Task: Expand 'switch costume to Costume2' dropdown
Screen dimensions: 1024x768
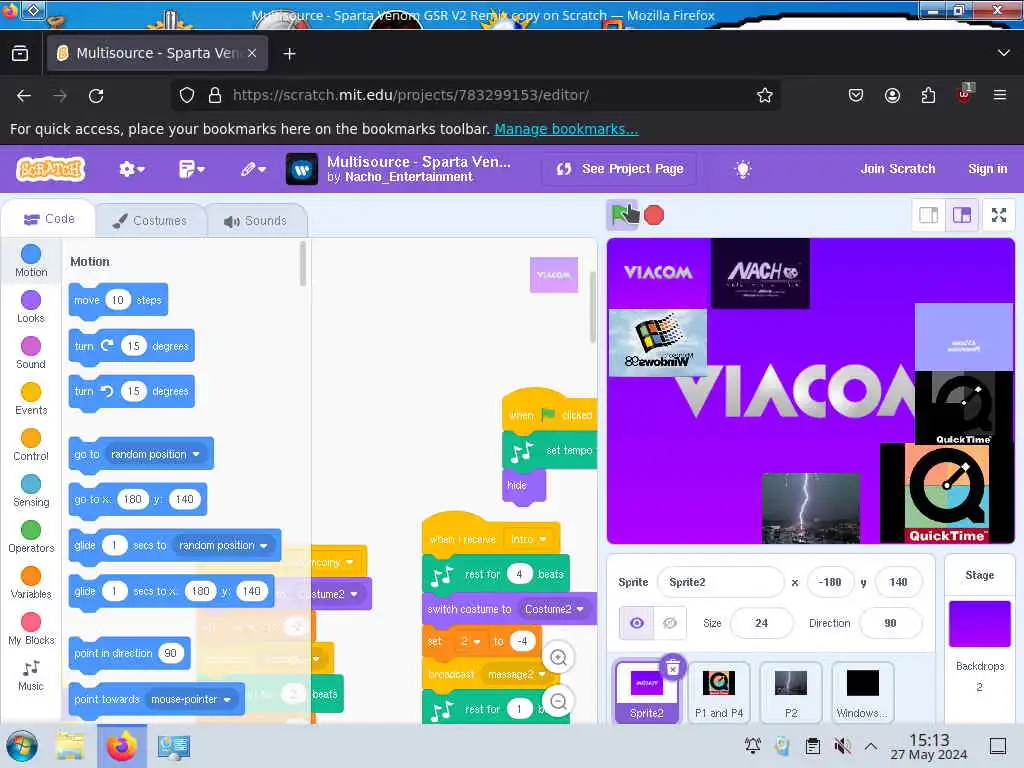Action: (579, 609)
